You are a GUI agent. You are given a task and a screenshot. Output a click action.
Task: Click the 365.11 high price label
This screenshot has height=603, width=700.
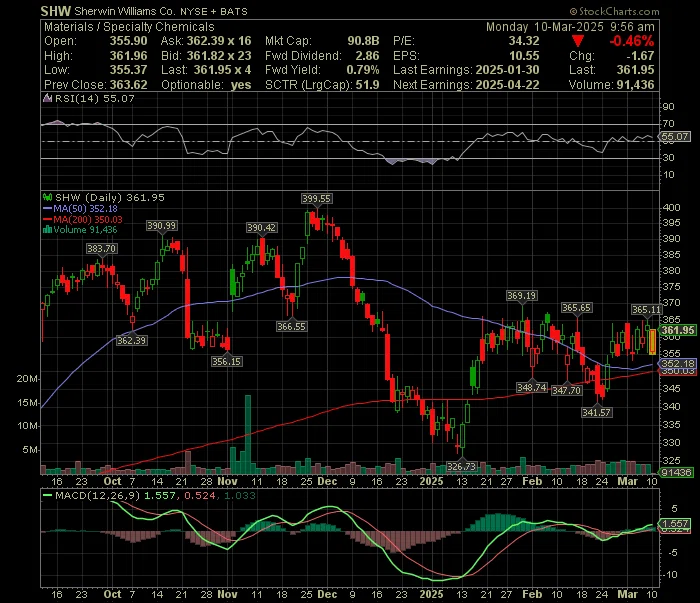point(646,309)
